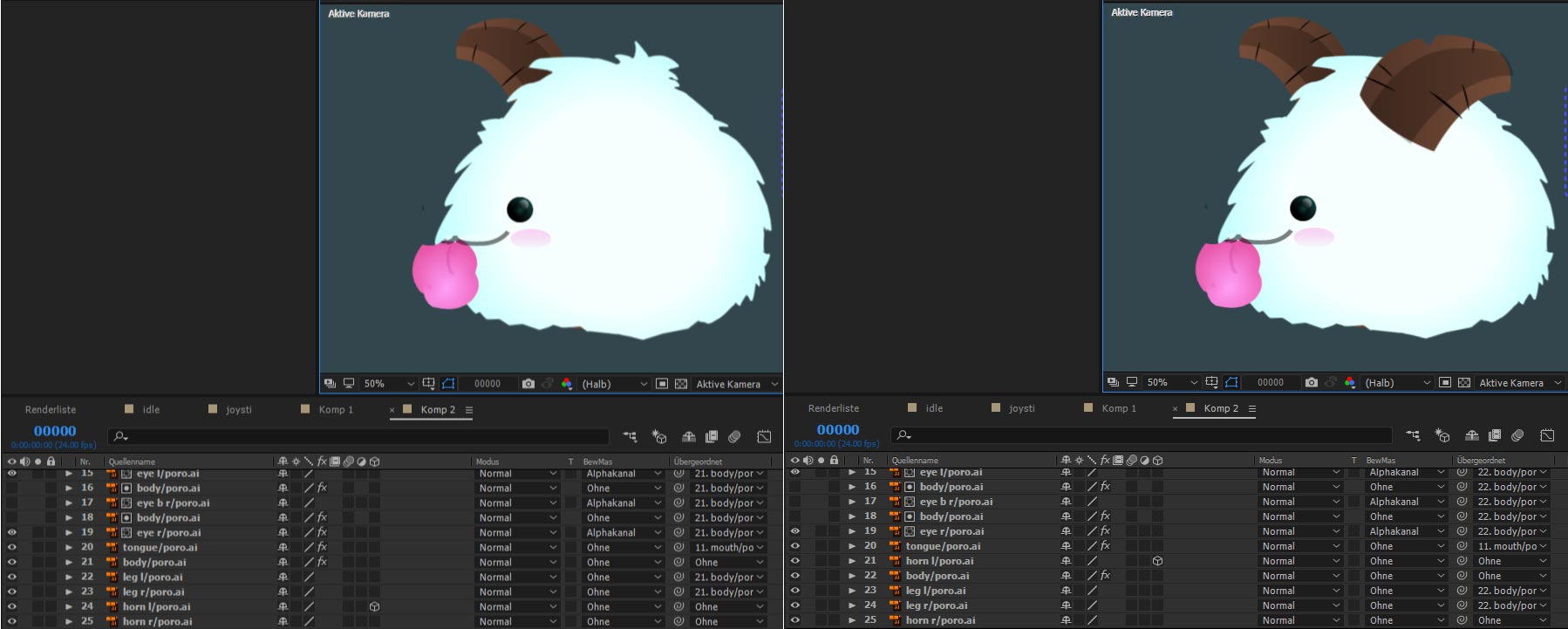Expand left layer 24 horn l/poro.ai
1568x629 pixels.
click(x=69, y=607)
